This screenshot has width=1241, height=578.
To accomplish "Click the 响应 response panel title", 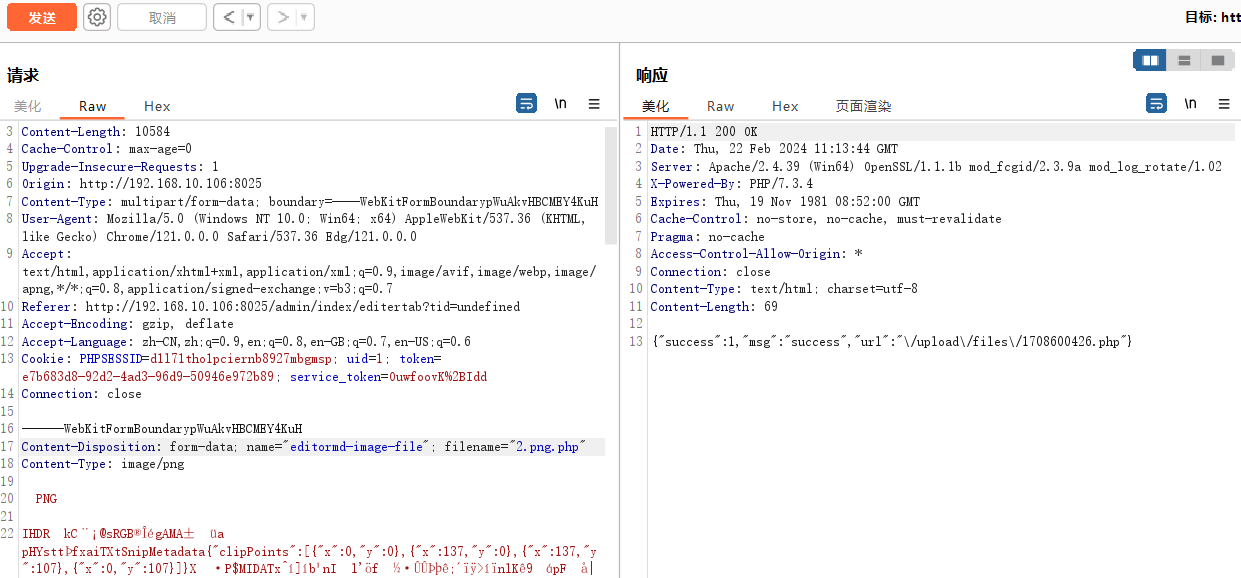I will pyautogui.click(x=652, y=75).
